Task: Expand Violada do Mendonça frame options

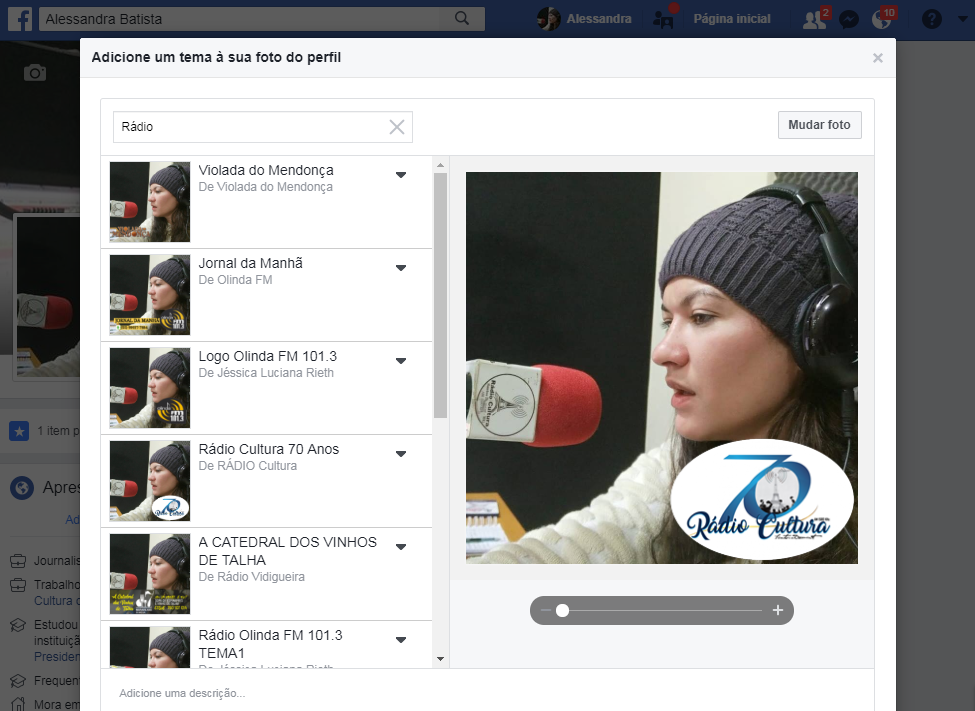Action: click(401, 175)
